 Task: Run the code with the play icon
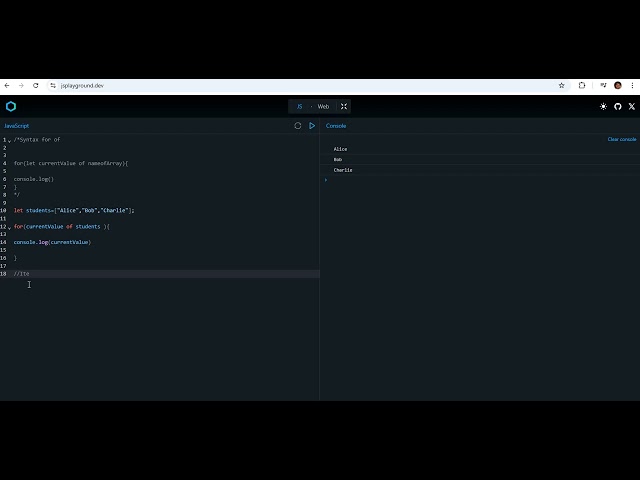pyautogui.click(x=312, y=126)
